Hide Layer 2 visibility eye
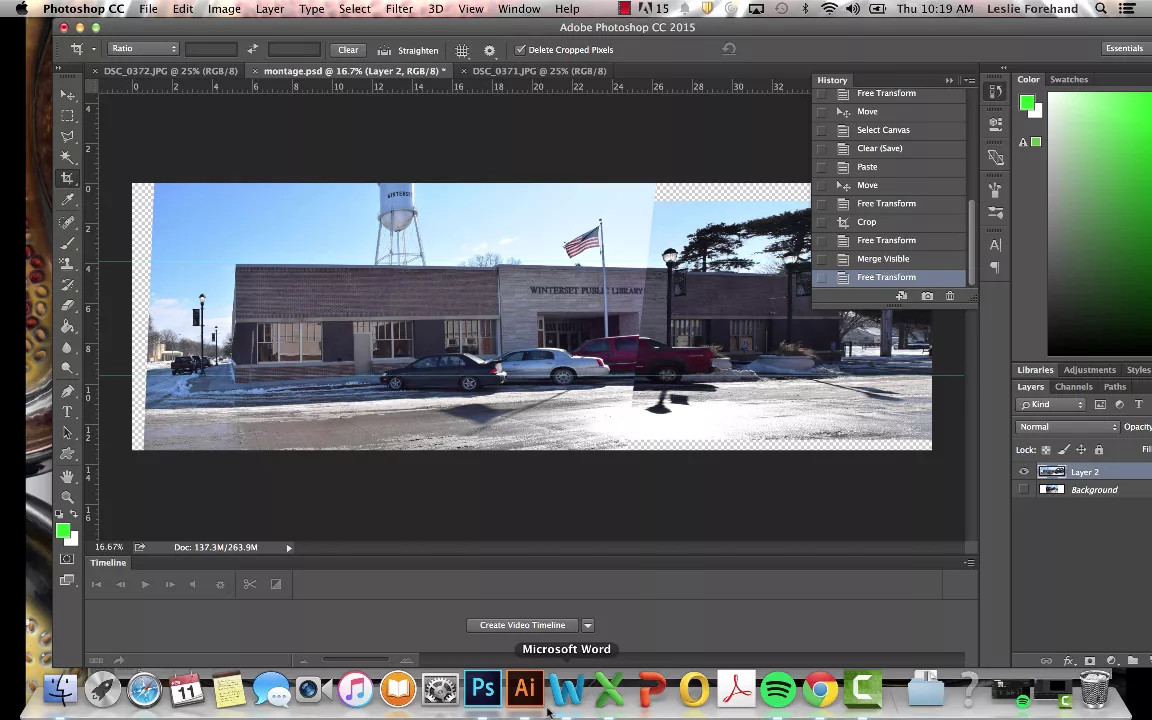This screenshot has height=720, width=1152. pos(1023,472)
